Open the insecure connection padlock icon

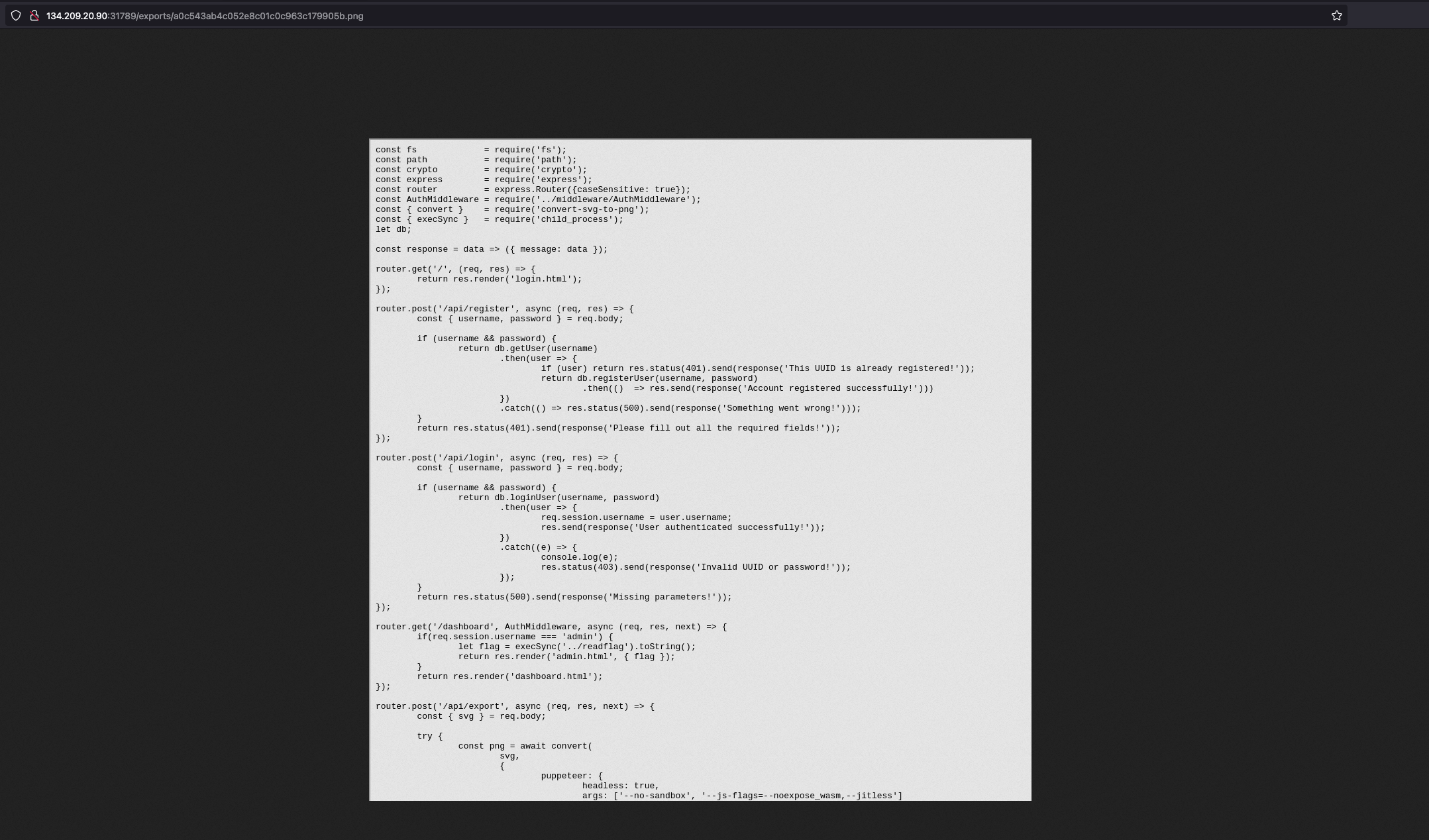point(34,15)
